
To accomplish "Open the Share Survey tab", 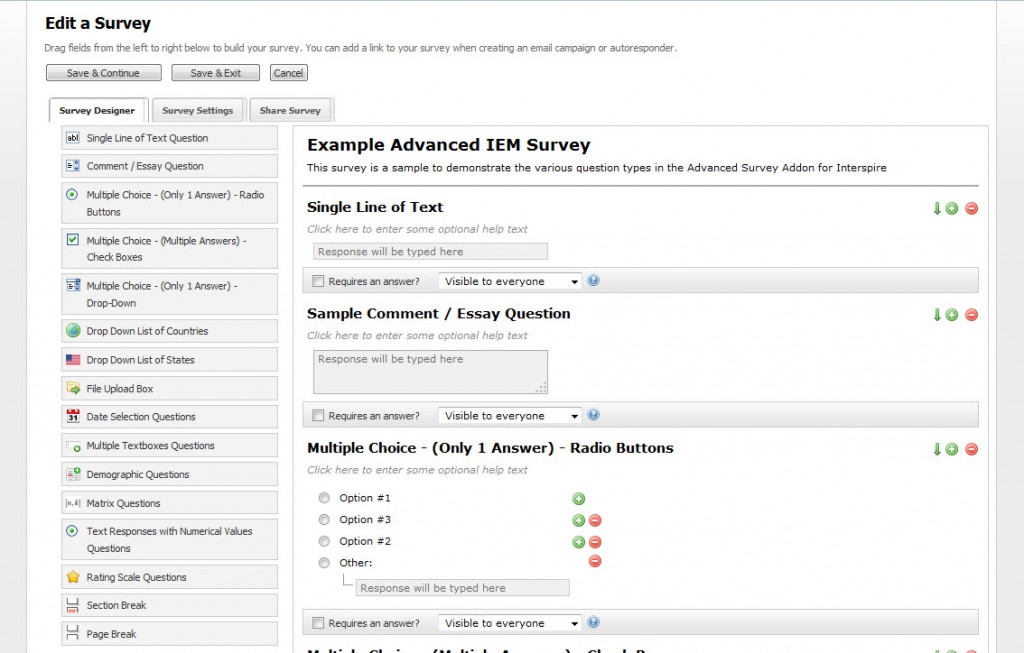I will point(291,110).
